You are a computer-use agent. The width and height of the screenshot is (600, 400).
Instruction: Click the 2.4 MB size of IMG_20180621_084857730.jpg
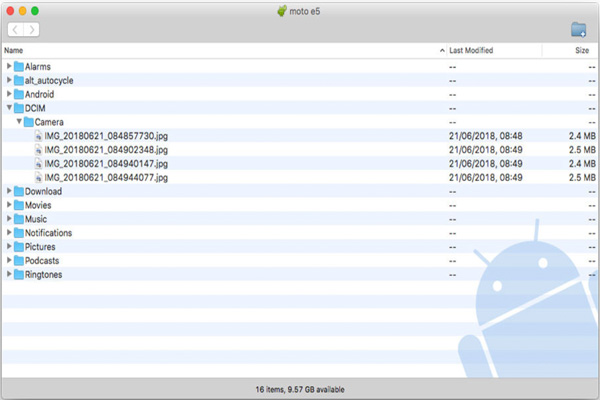[582, 136]
